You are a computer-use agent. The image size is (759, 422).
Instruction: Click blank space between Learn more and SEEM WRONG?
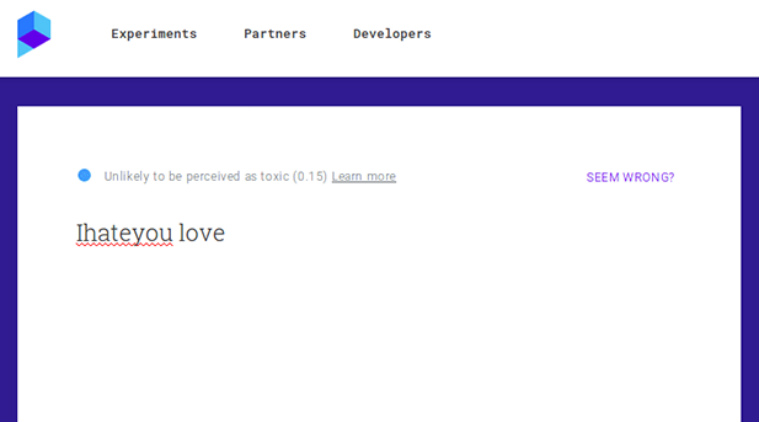point(490,177)
